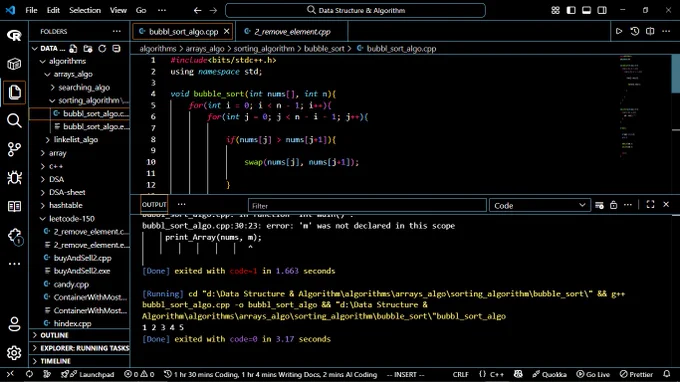680x382 pixels.
Task: Open the File menu
Action: (x=31, y=10)
